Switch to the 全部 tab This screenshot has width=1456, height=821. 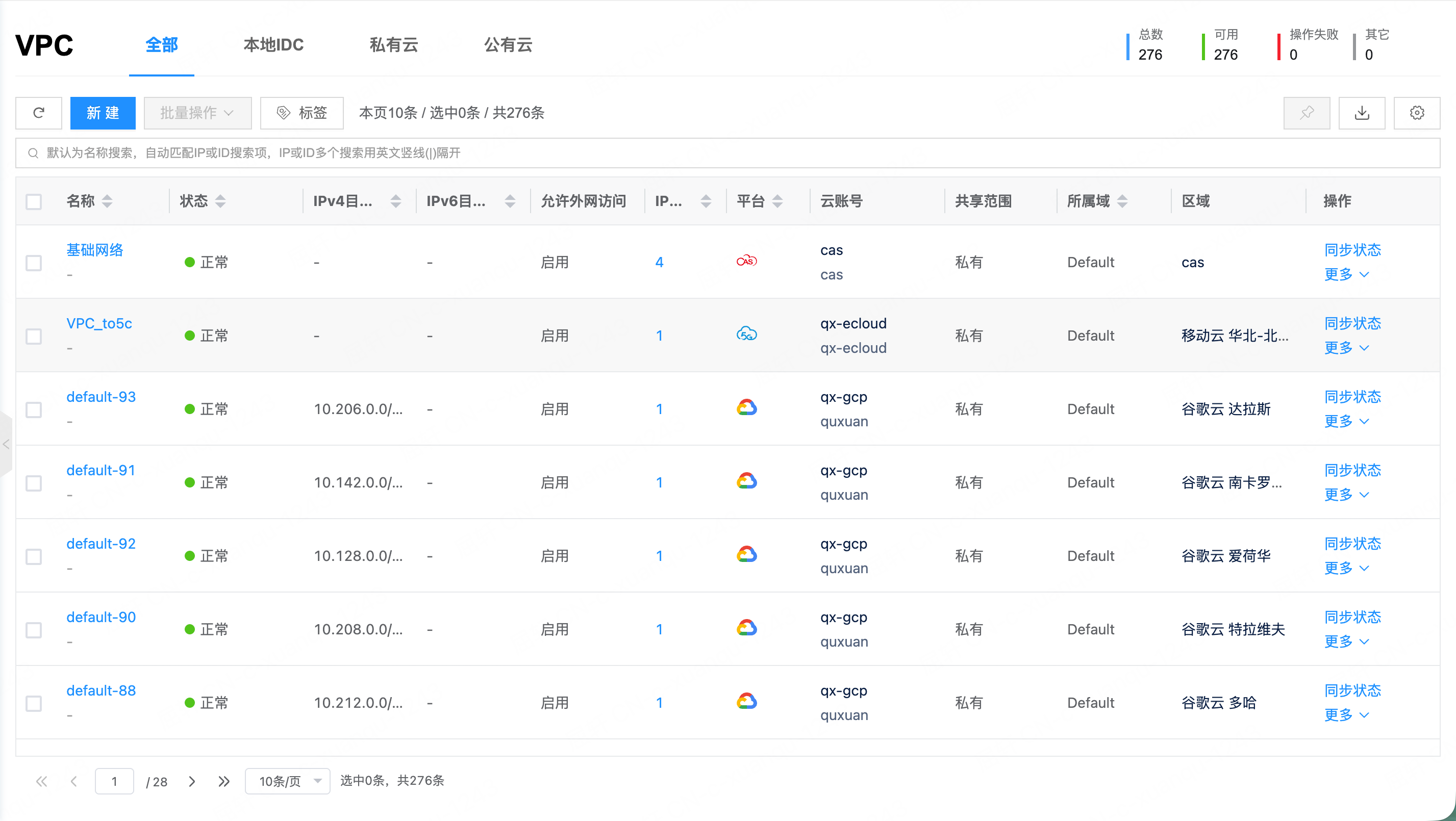coord(162,45)
